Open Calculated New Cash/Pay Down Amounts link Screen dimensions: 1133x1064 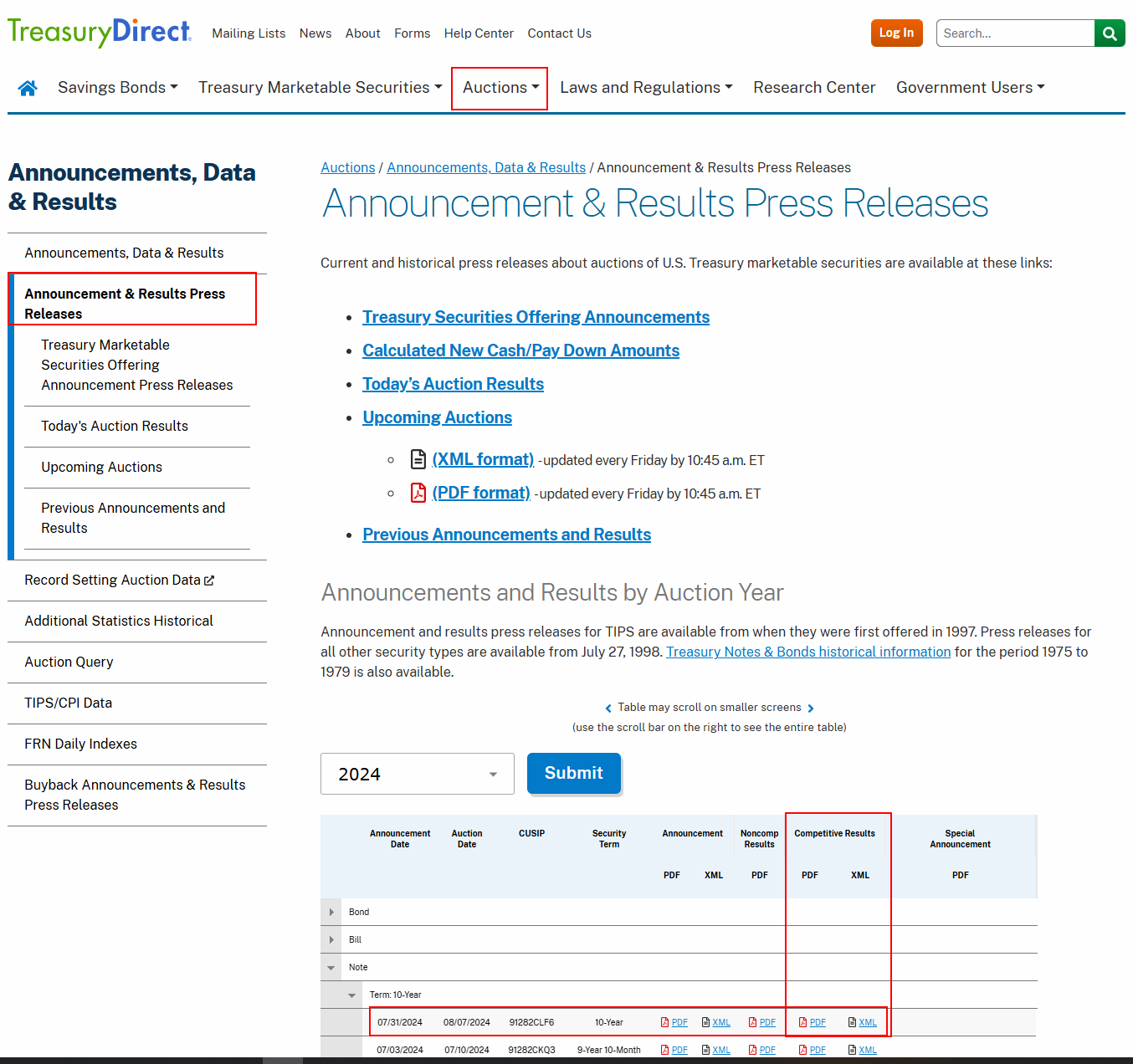521,350
